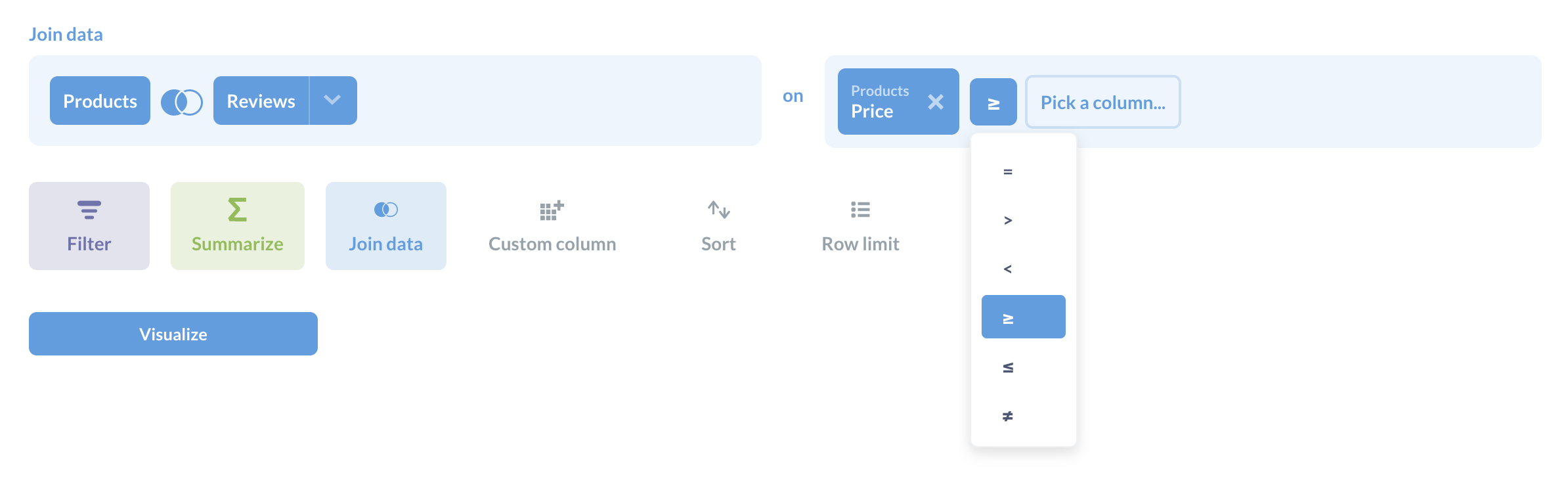The height and width of the screenshot is (477, 1568).
Task: Click the Reviews joined table label
Action: [x=261, y=101]
